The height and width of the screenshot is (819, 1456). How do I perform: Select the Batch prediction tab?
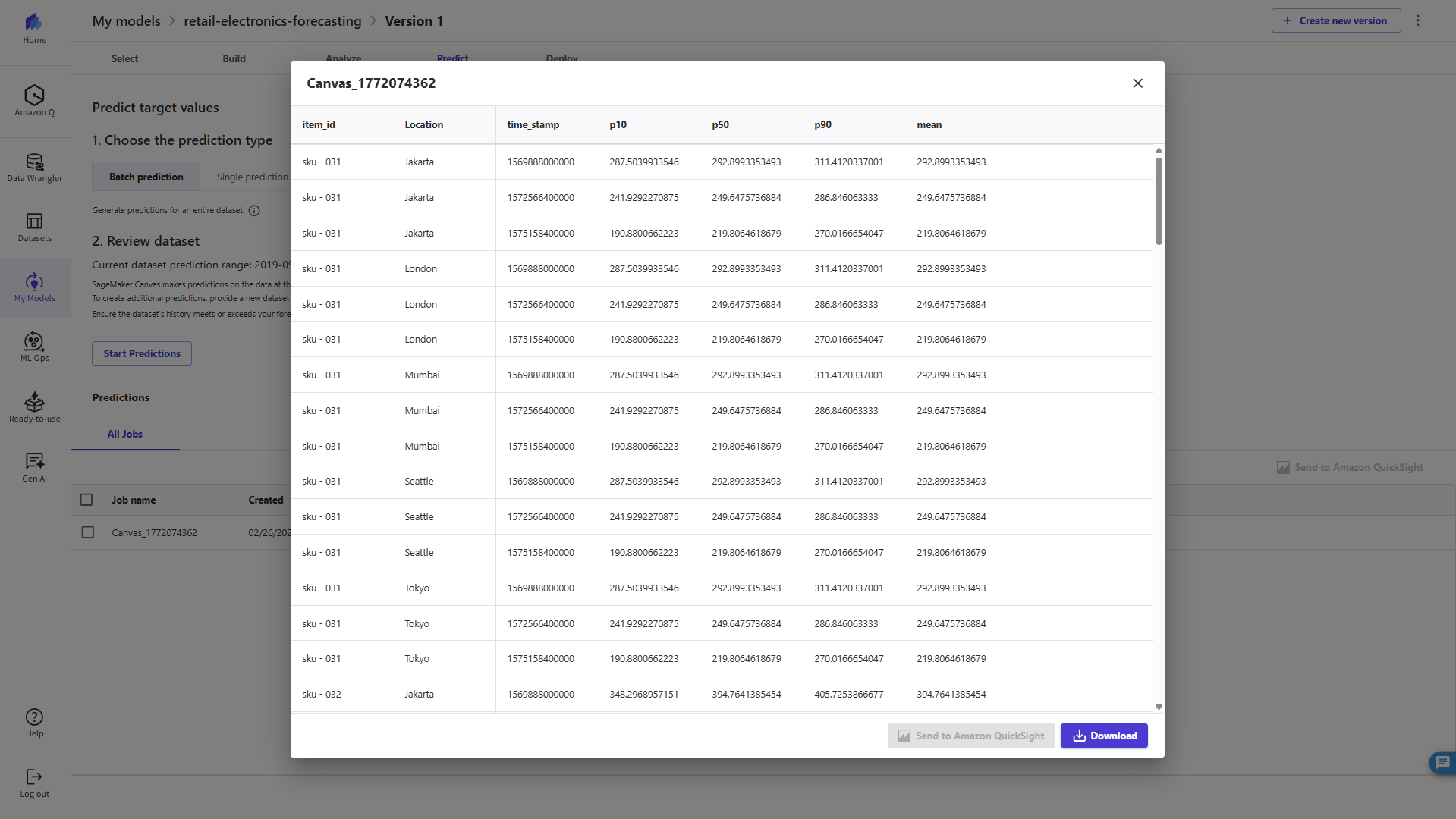point(146,177)
